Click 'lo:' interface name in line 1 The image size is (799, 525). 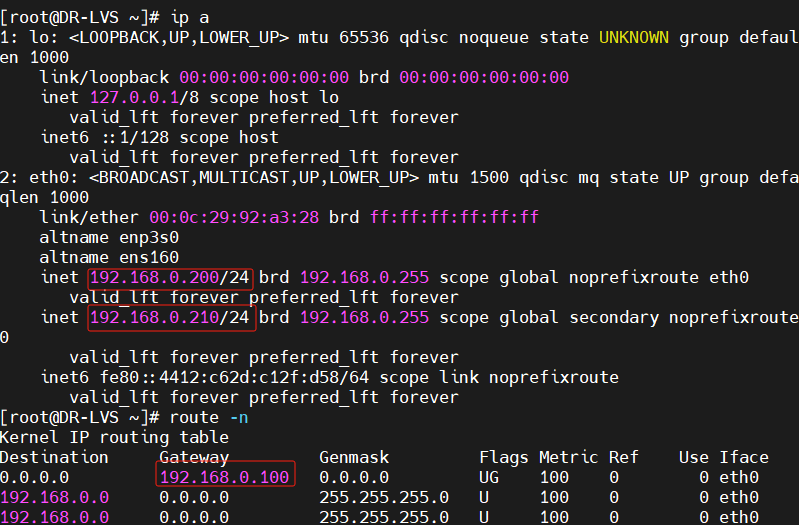[x=44, y=38]
